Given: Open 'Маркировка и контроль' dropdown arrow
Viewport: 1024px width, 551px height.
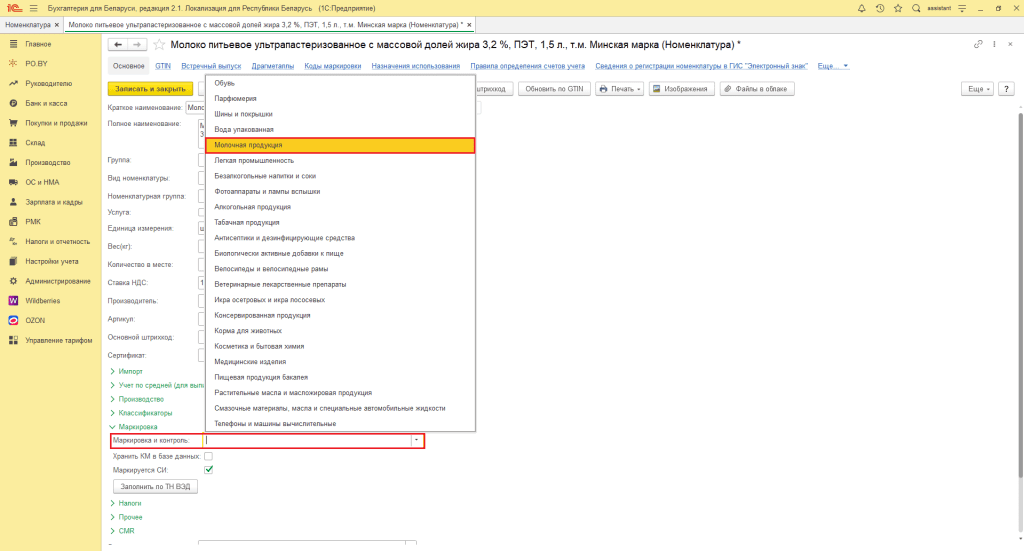Looking at the screenshot, I should [415, 441].
